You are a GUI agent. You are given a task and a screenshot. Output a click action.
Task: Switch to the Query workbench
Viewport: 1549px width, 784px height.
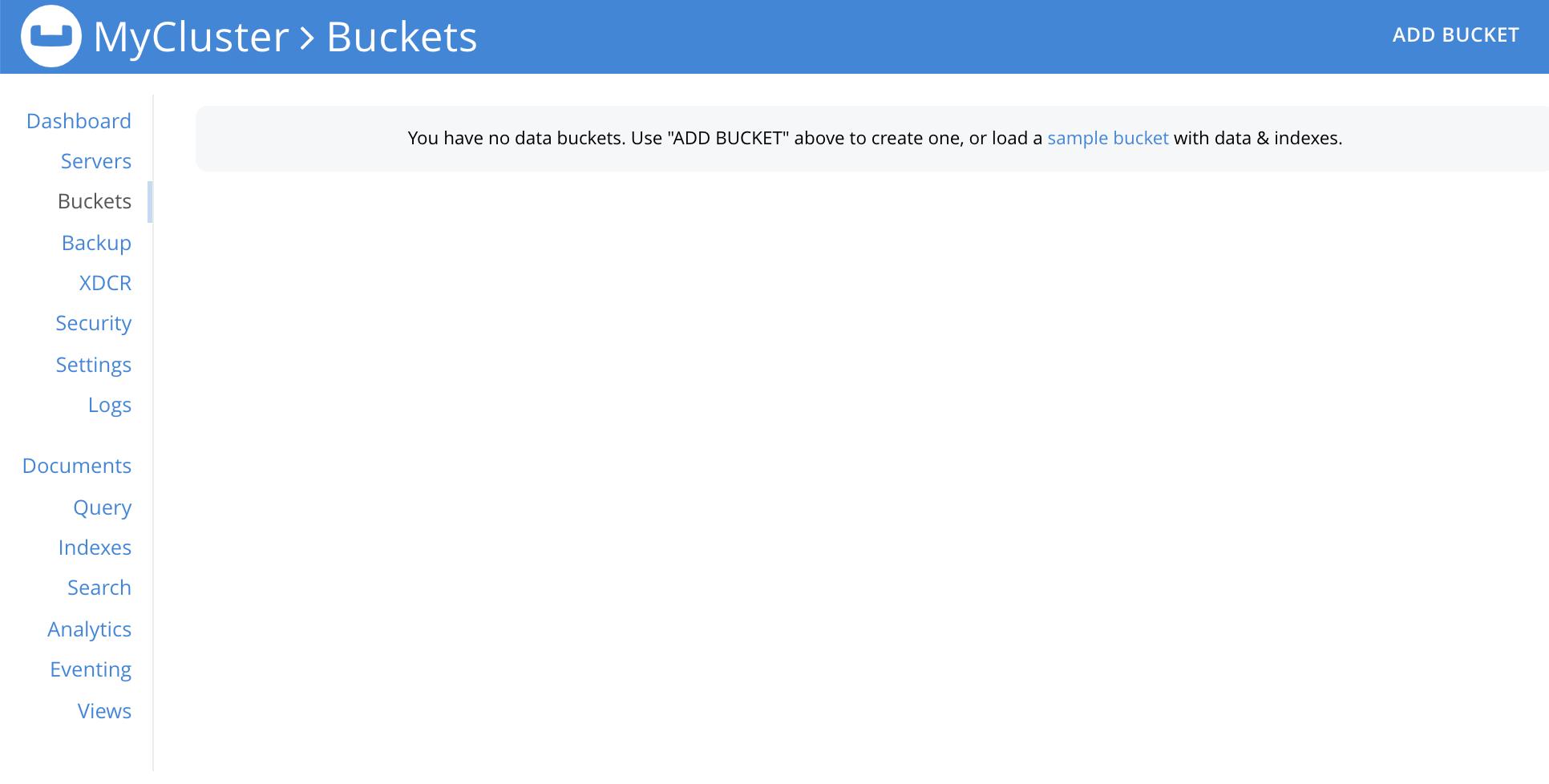[x=102, y=507]
